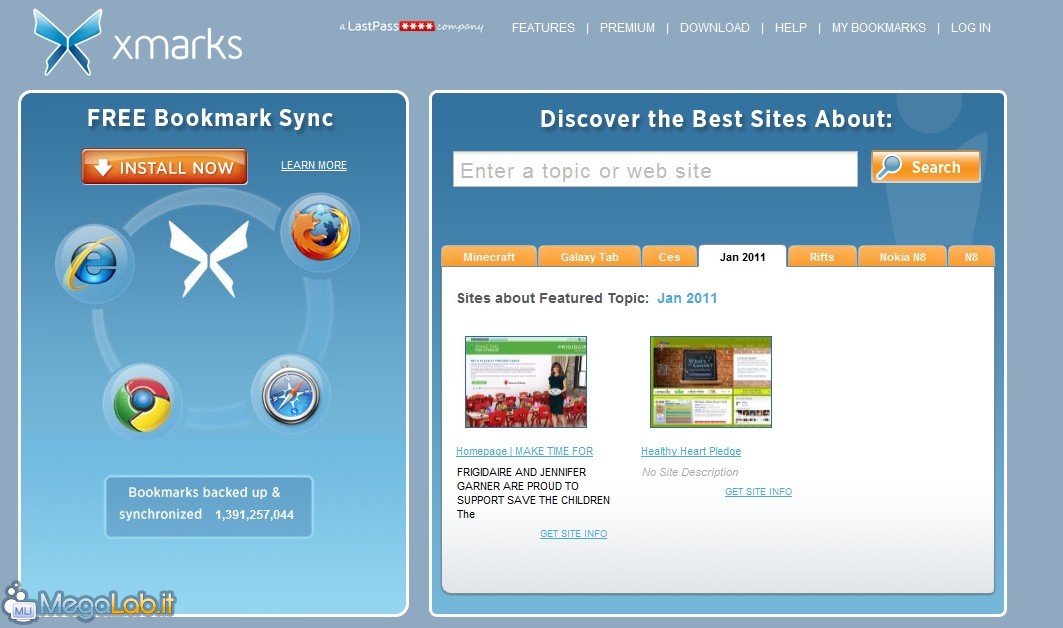
Task: Follow the LEARN MORE link
Action: 314,165
